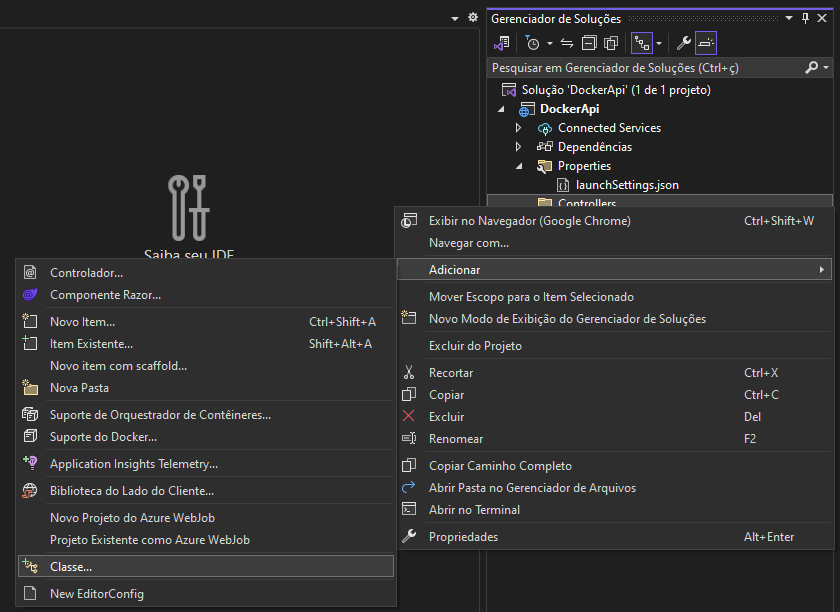Choose Exibir no Navegador (Google Chrome)
The width and height of the screenshot is (840, 612).
(x=615, y=221)
